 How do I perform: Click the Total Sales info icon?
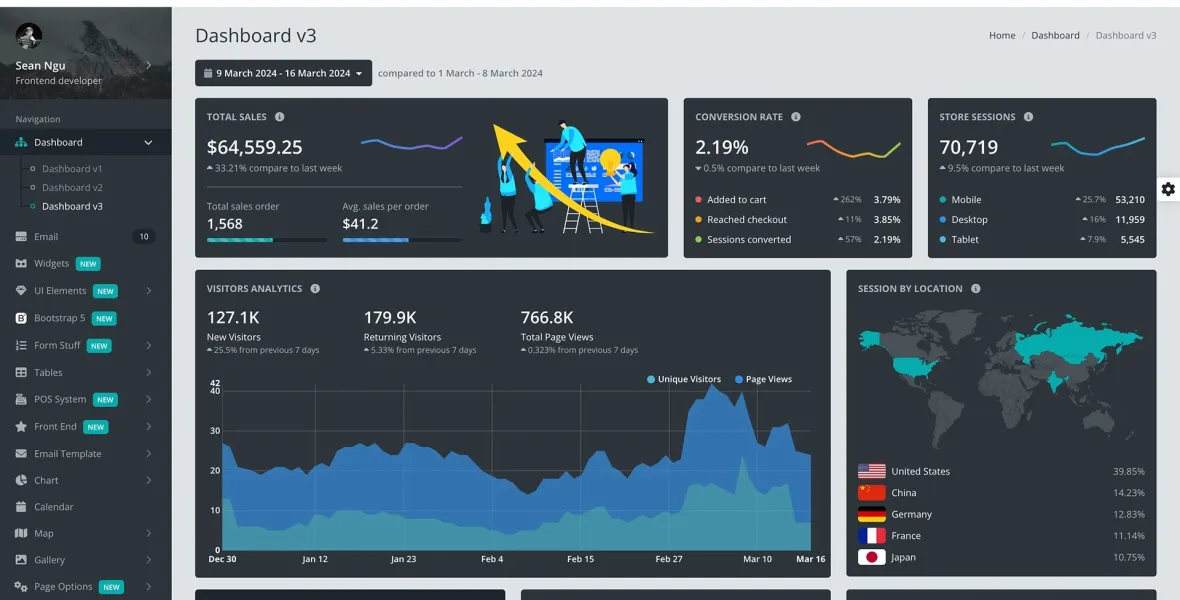(x=279, y=117)
